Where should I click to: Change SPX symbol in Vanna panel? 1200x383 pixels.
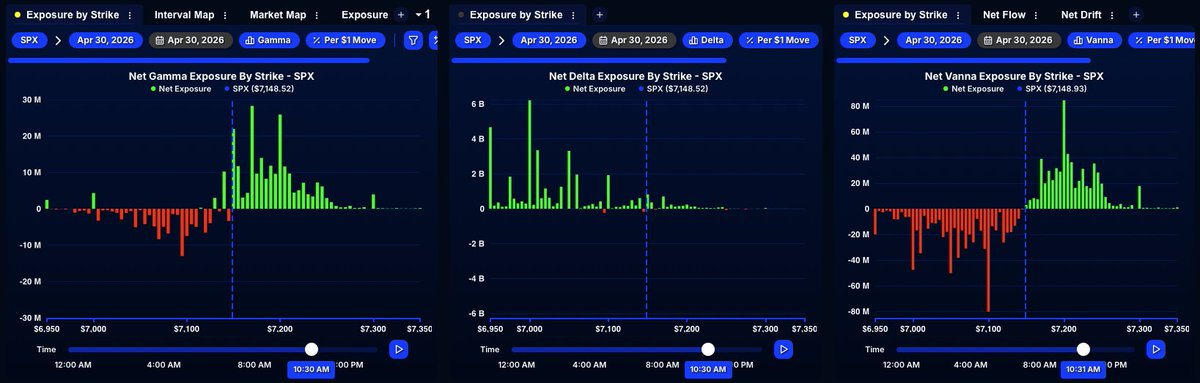click(858, 40)
